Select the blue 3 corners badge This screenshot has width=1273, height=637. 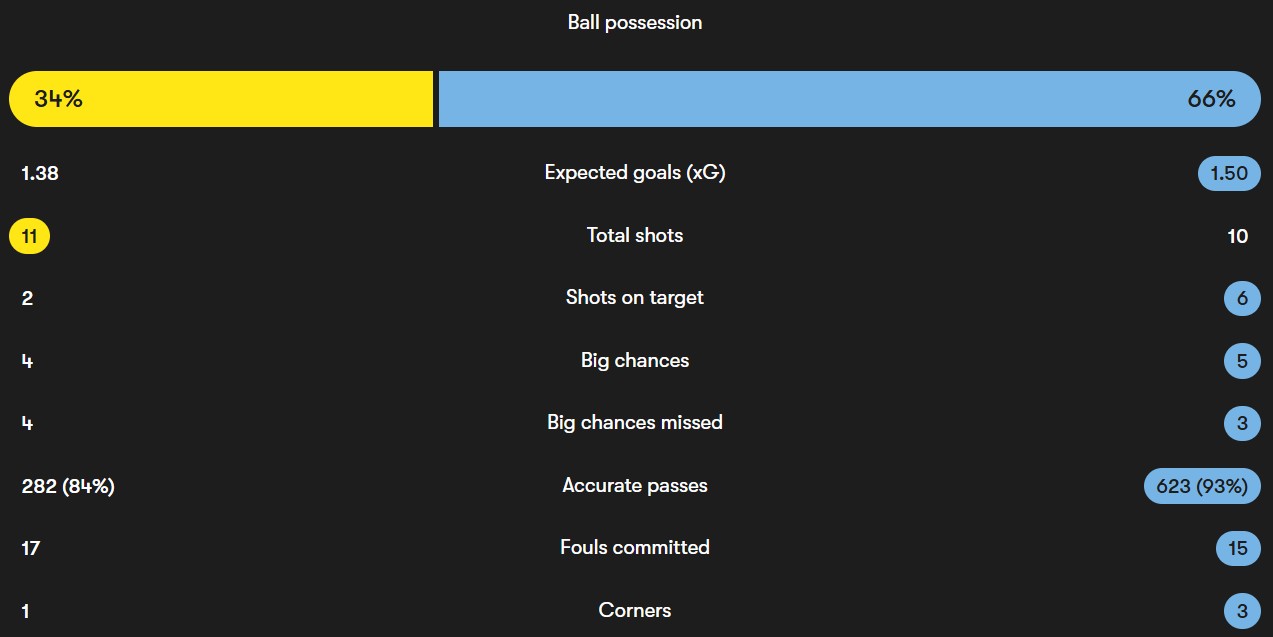tap(1241, 611)
